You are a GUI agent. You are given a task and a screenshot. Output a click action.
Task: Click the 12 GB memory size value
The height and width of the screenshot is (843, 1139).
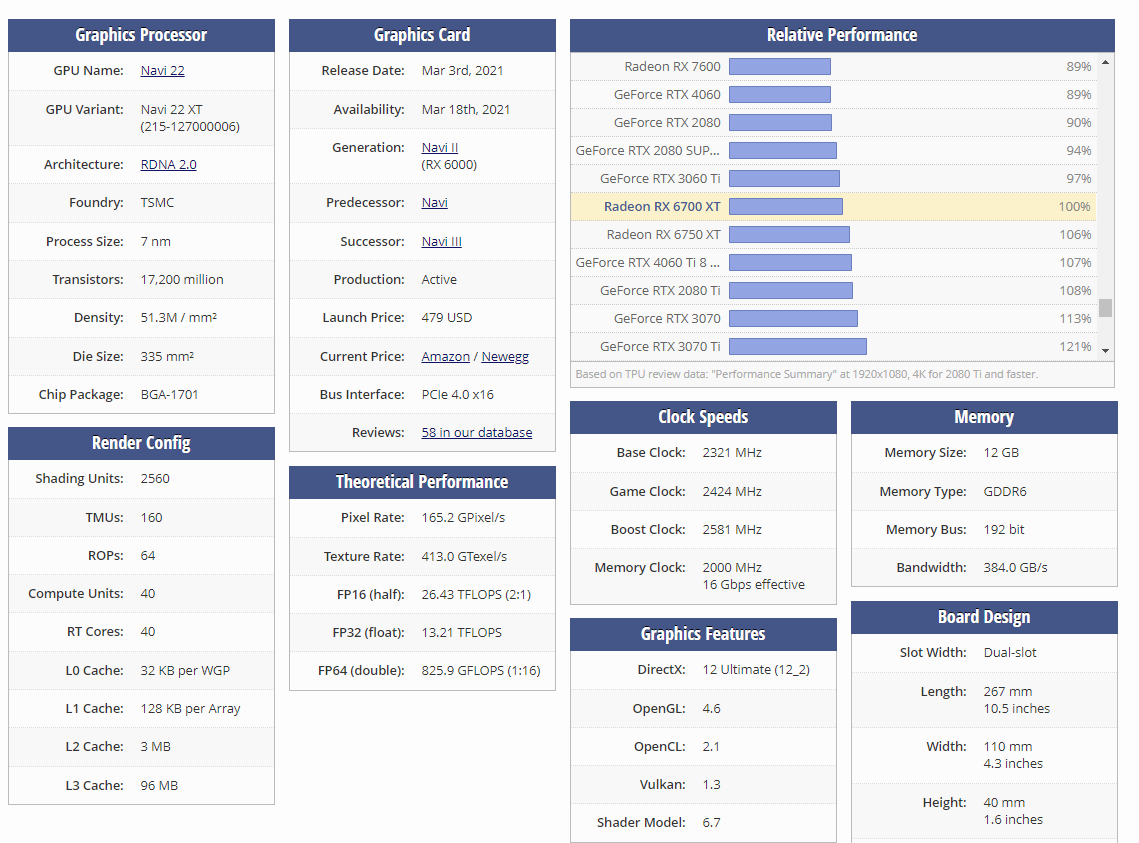point(1001,453)
